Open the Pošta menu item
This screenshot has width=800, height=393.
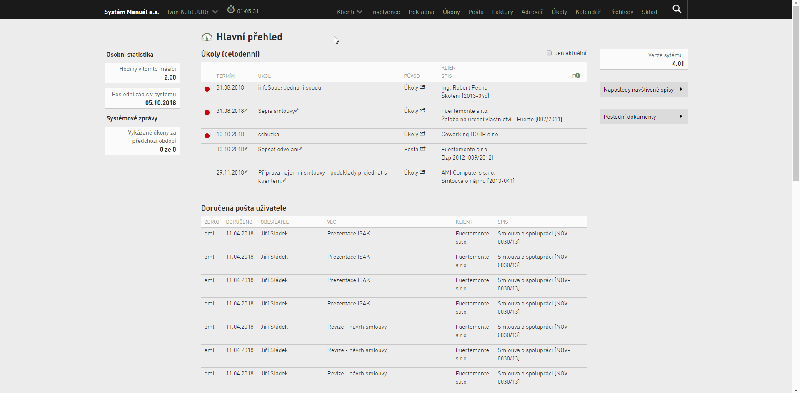point(476,11)
